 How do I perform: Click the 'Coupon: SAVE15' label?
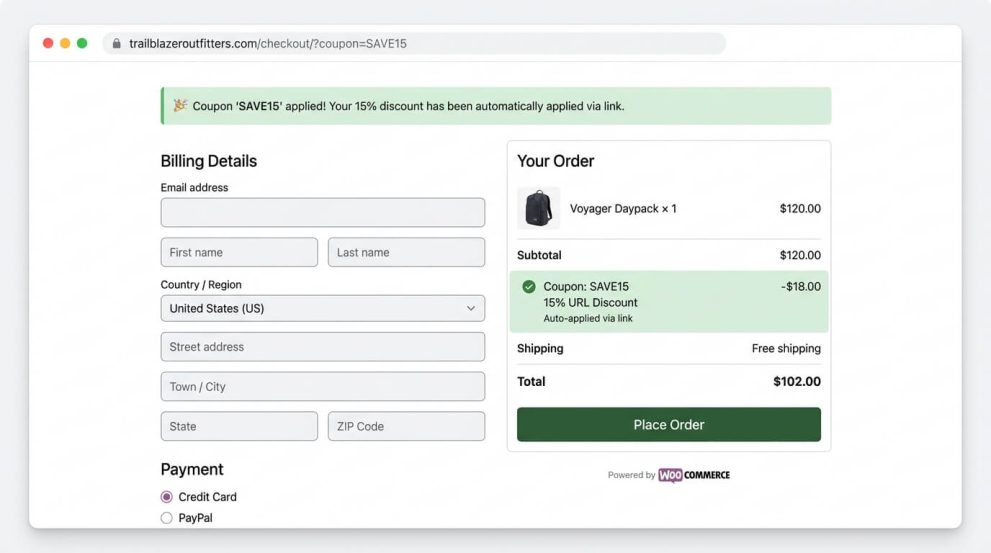(586, 286)
